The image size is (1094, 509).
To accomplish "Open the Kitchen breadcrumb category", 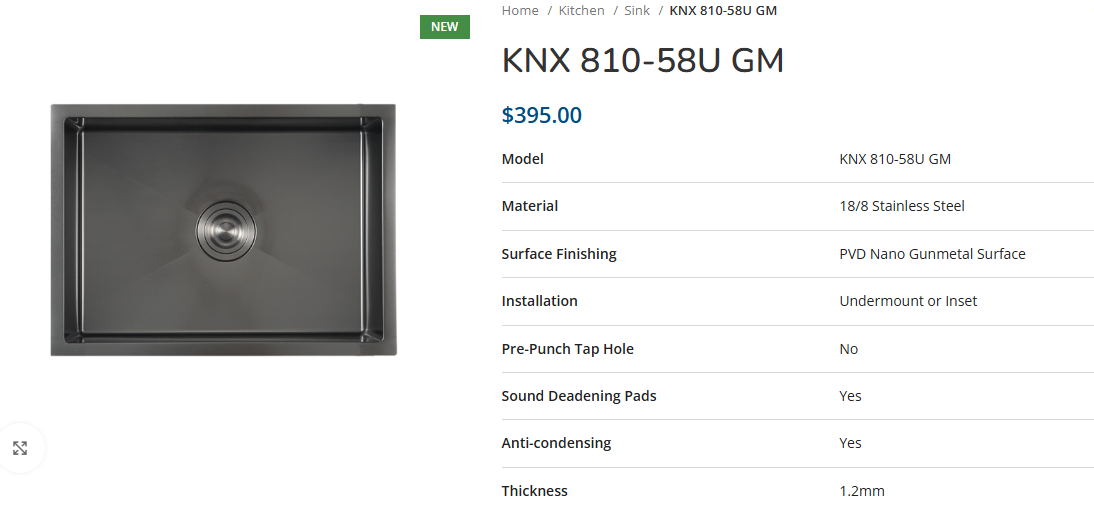I will click(581, 10).
